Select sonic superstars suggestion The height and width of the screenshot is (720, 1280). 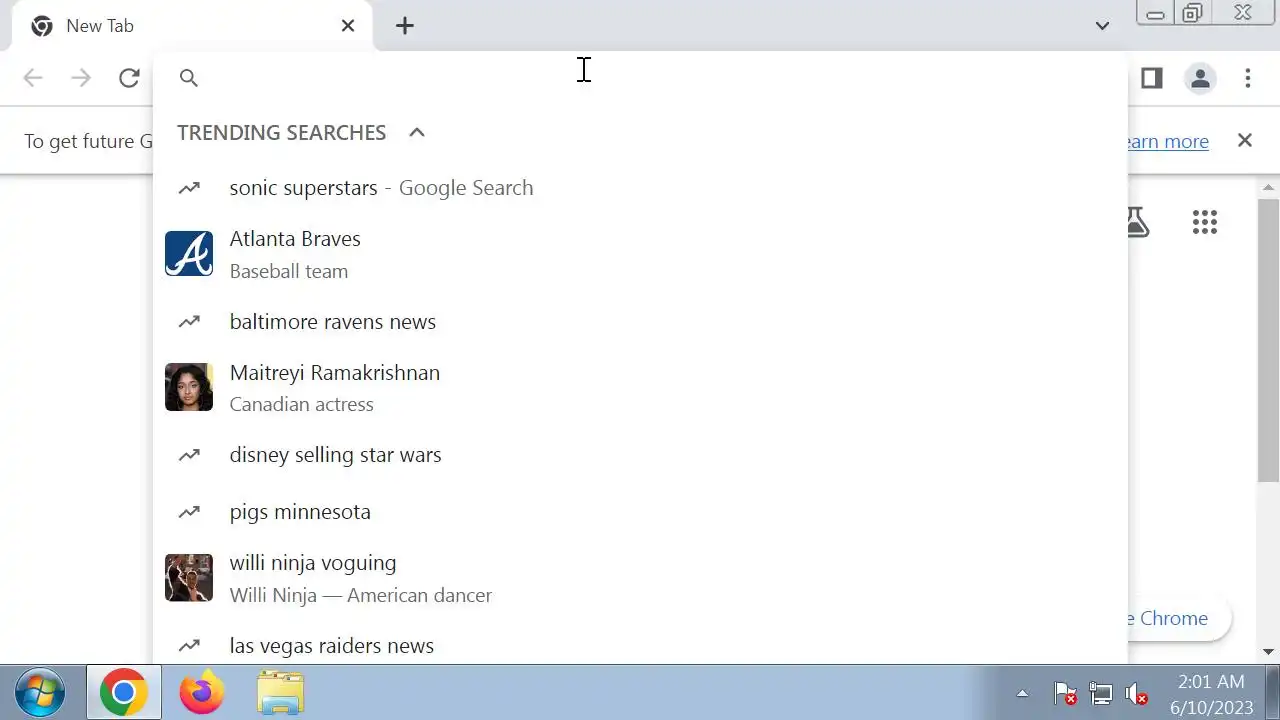640,188
